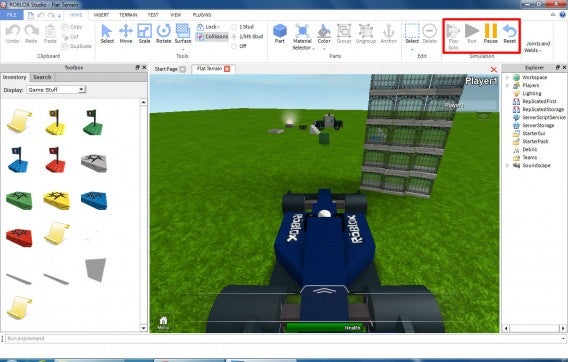Screen dimensions: 568x362
Task: Pick the yellow flag model thumbnail
Action: click(x=55, y=122)
